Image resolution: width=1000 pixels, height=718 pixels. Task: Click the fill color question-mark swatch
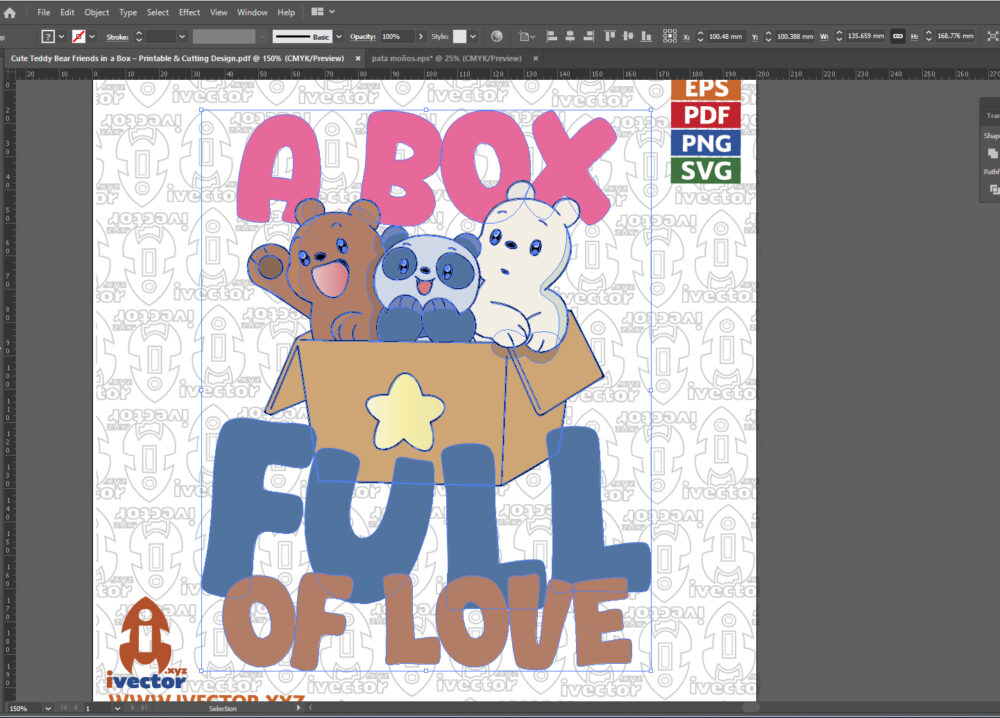tap(48, 37)
